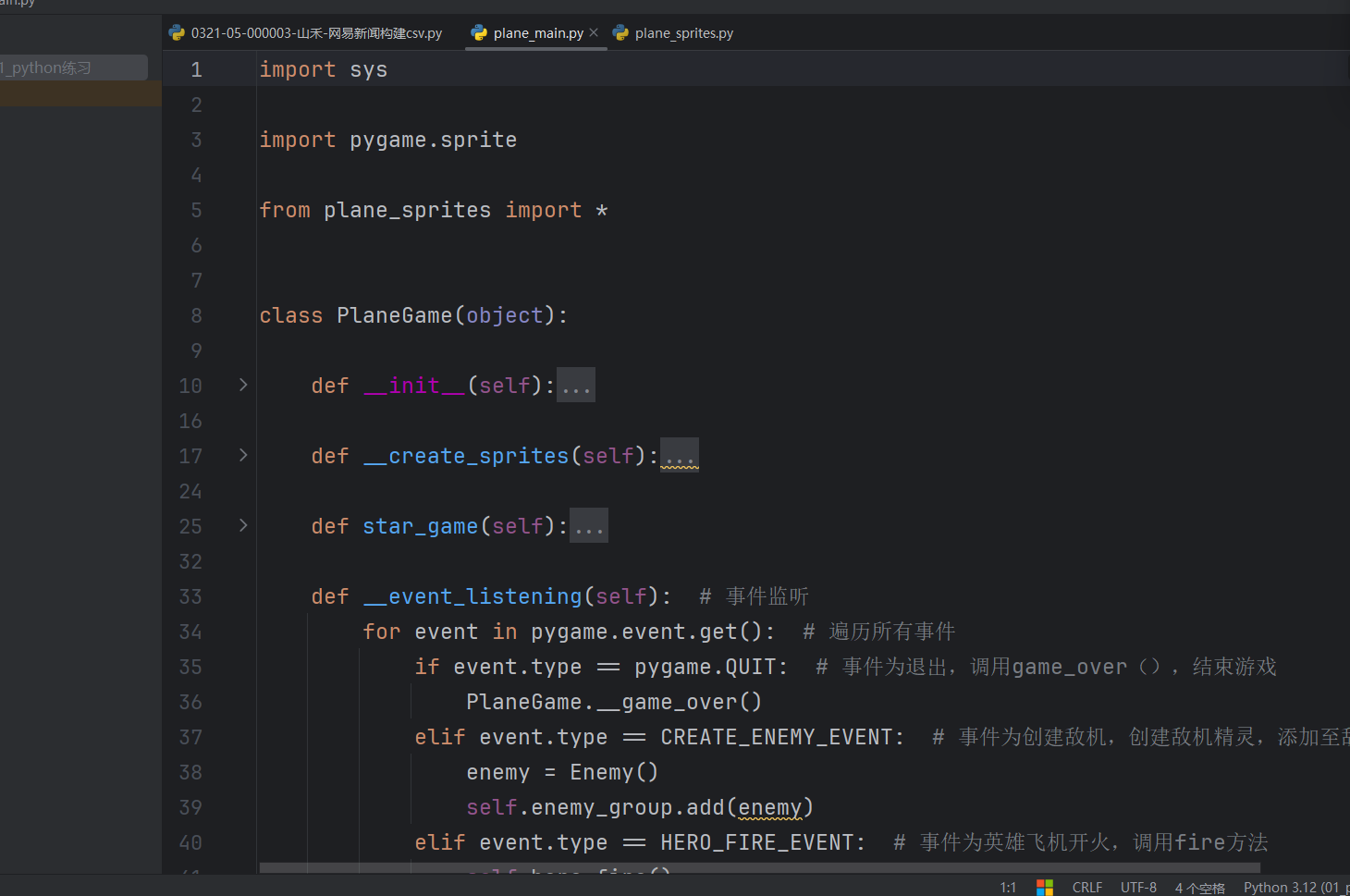Image resolution: width=1350 pixels, height=896 pixels.
Task: Click the 'star_game' method name
Action: (421, 526)
